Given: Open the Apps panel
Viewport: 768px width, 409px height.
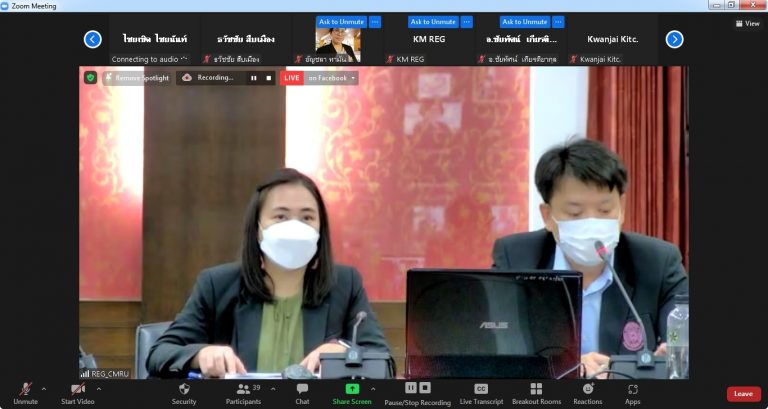Looking at the screenshot, I should click(x=633, y=392).
